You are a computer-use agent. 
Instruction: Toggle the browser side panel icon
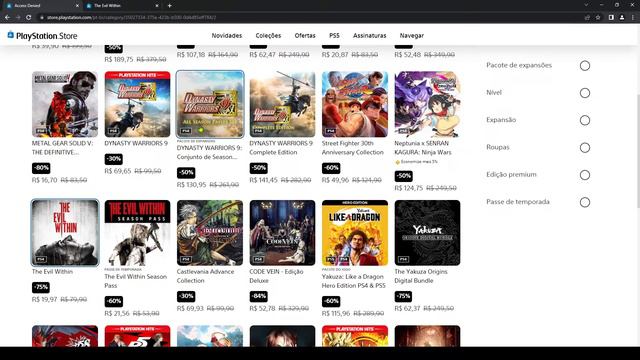click(x=611, y=18)
